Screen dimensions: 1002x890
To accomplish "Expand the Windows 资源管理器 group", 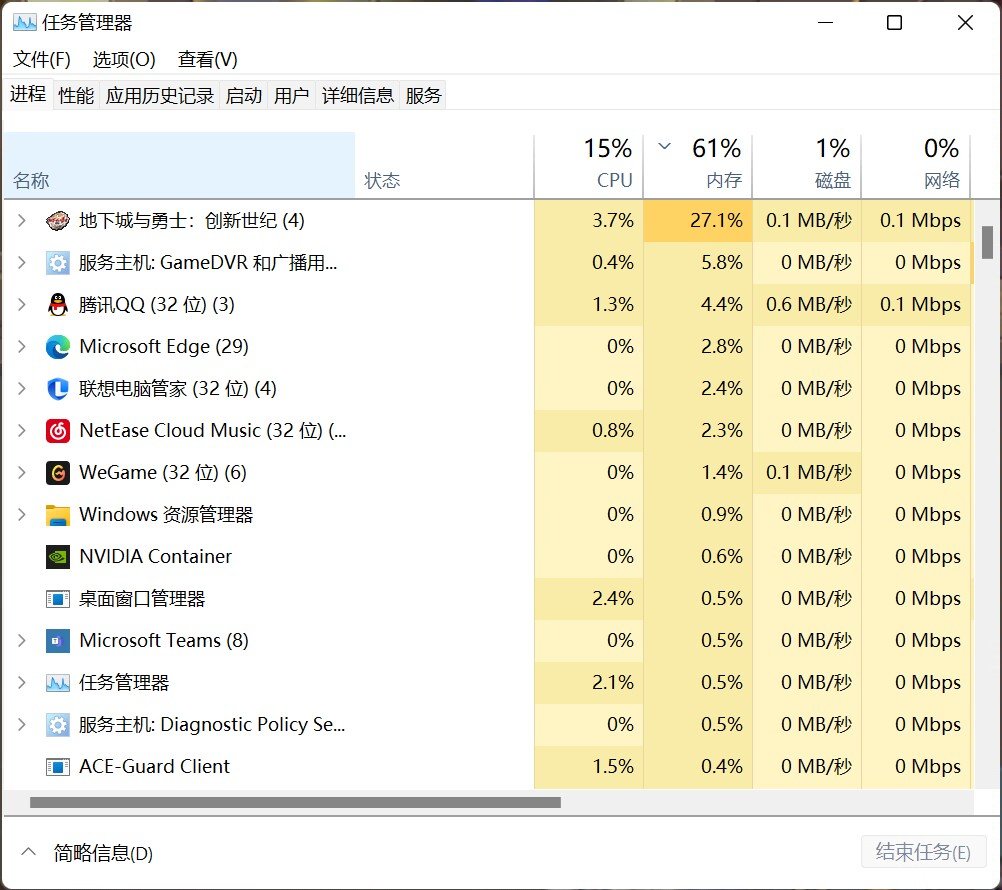I will coord(22,515).
